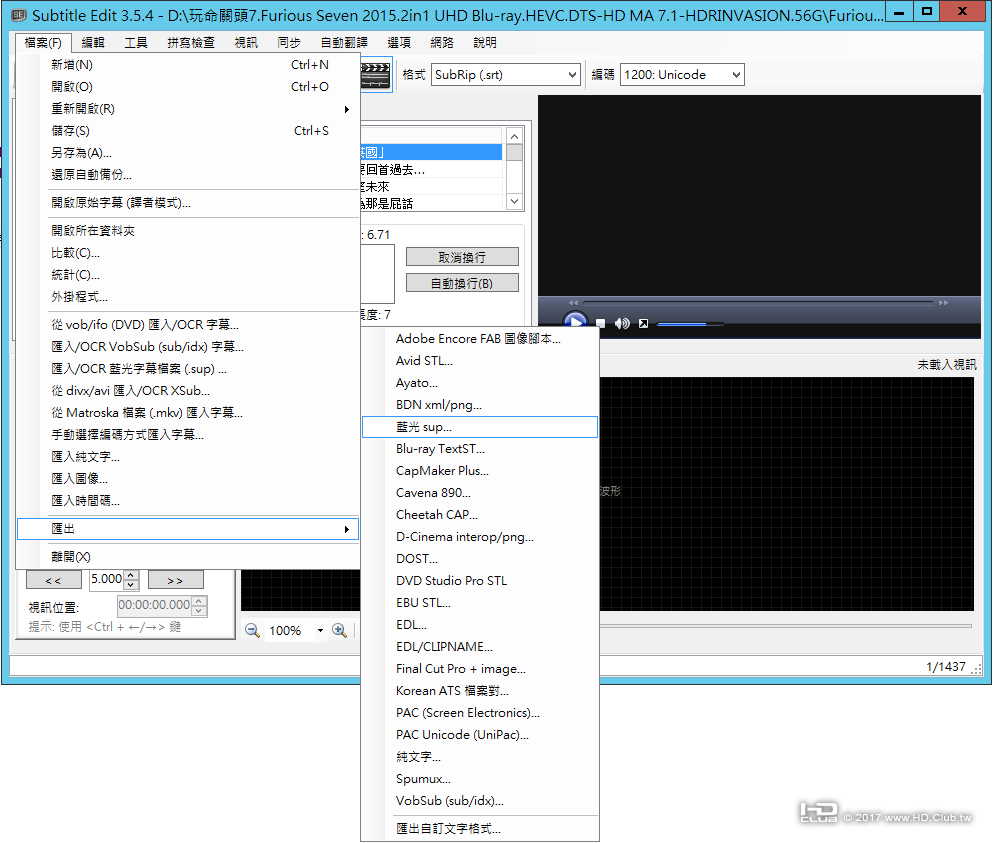Click the 視訊位置 time input field
This screenshot has height=843, width=994.
pyautogui.click(x=153, y=605)
